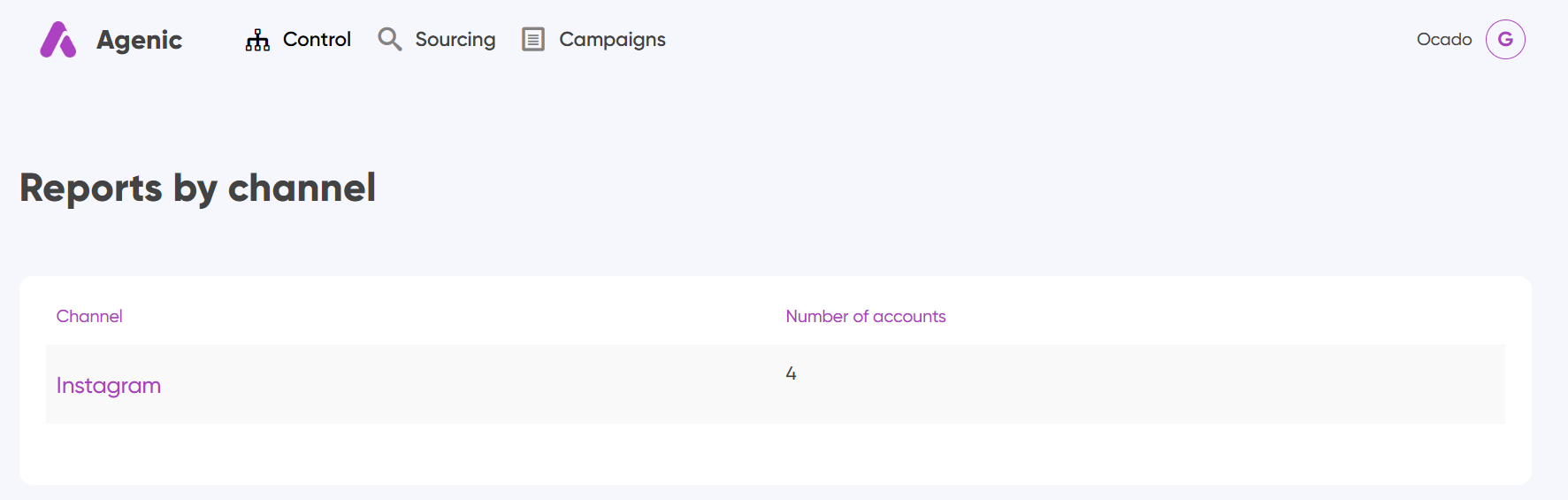Sort by Number of accounts header

point(865,317)
